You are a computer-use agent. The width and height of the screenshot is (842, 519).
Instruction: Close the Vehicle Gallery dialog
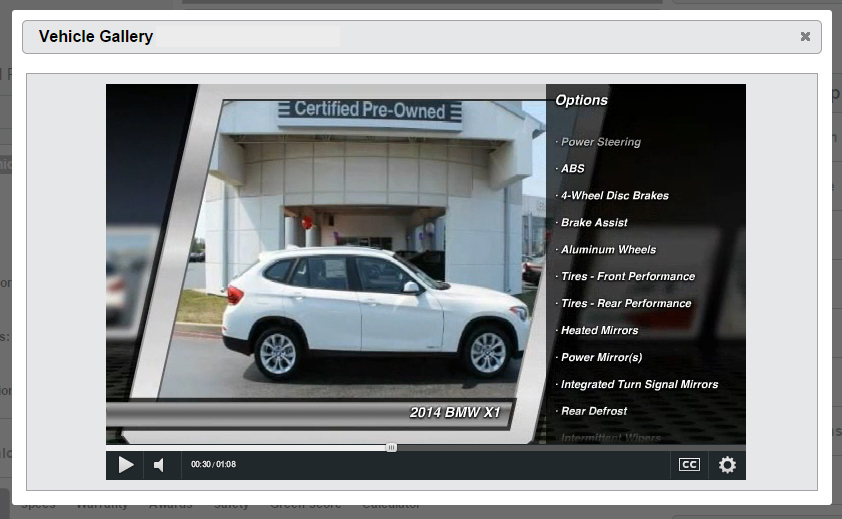click(805, 37)
